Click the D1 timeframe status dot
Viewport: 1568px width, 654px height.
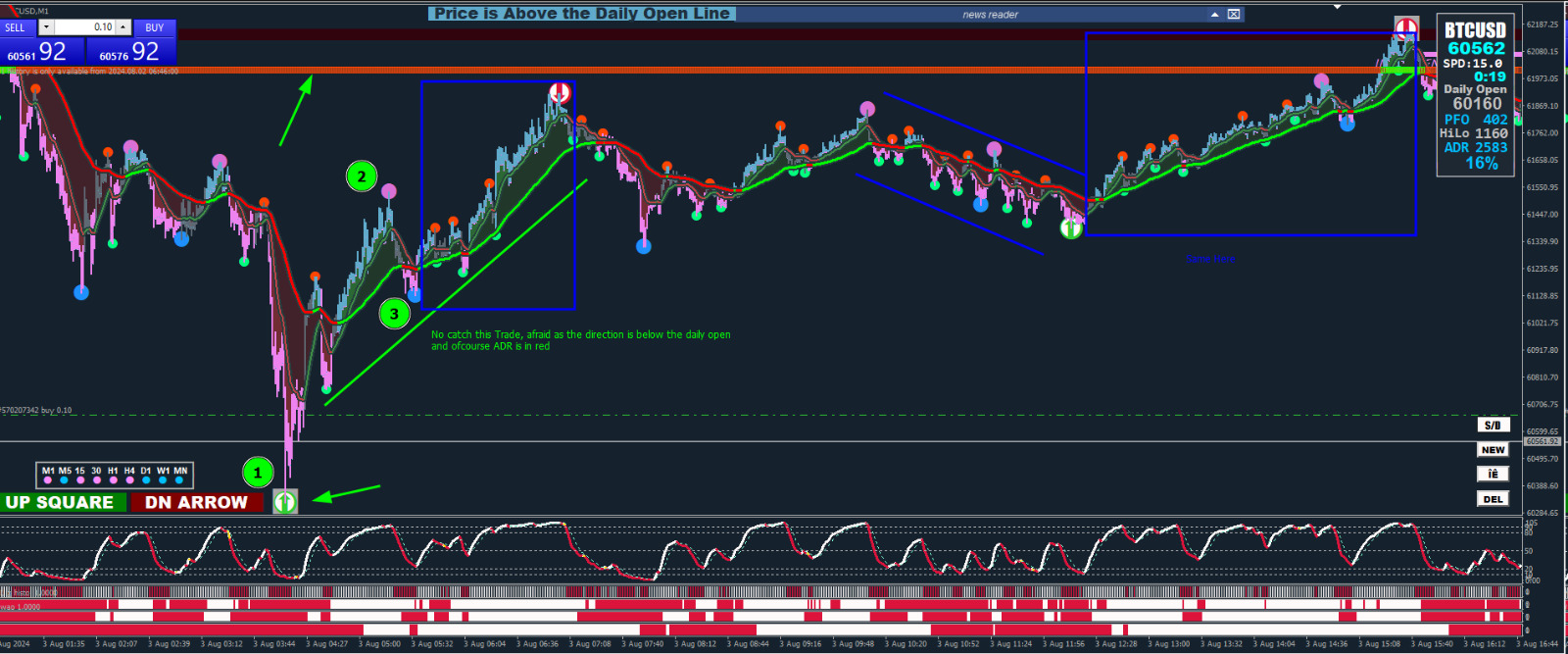tap(146, 480)
